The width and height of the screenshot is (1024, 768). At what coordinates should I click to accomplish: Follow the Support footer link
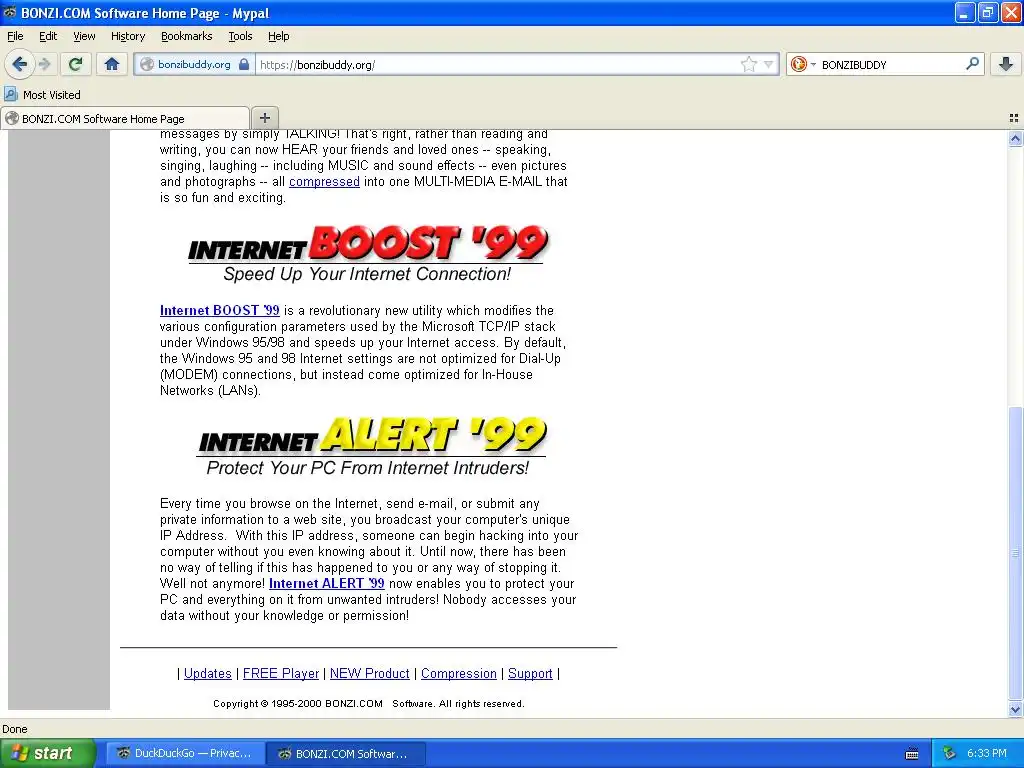[530, 673]
